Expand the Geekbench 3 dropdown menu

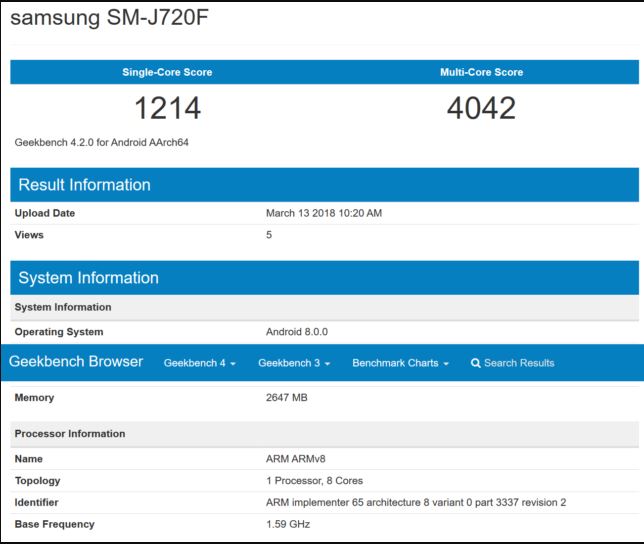(294, 363)
